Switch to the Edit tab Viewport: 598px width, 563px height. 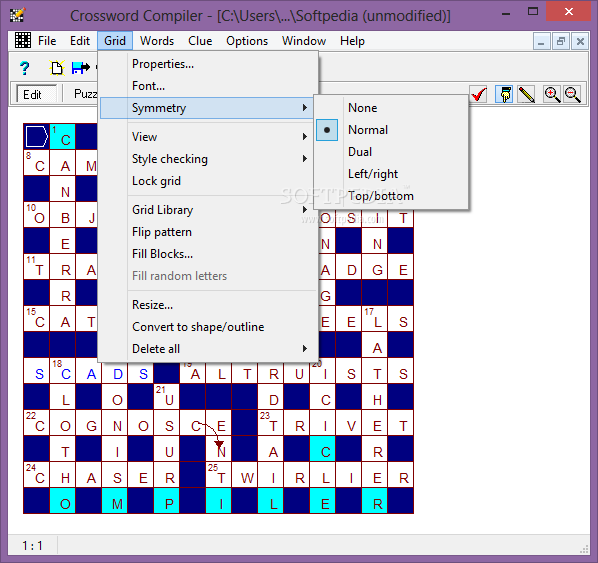click(36, 94)
